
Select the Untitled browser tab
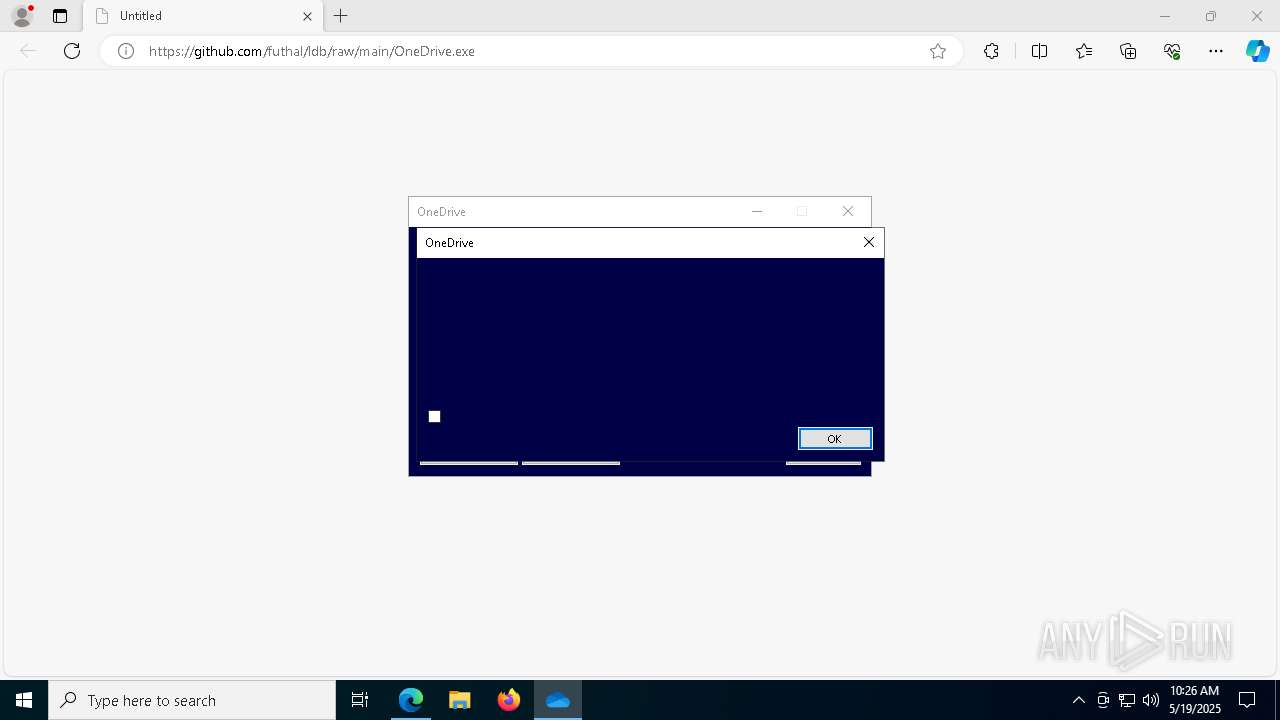(202, 16)
